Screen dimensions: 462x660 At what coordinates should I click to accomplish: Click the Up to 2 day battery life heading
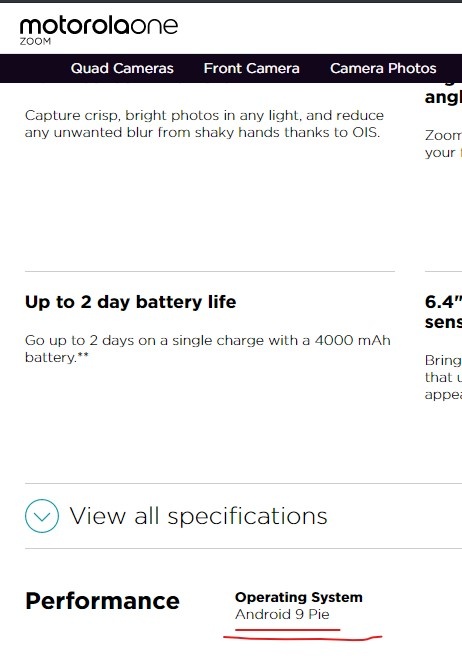[130, 302]
